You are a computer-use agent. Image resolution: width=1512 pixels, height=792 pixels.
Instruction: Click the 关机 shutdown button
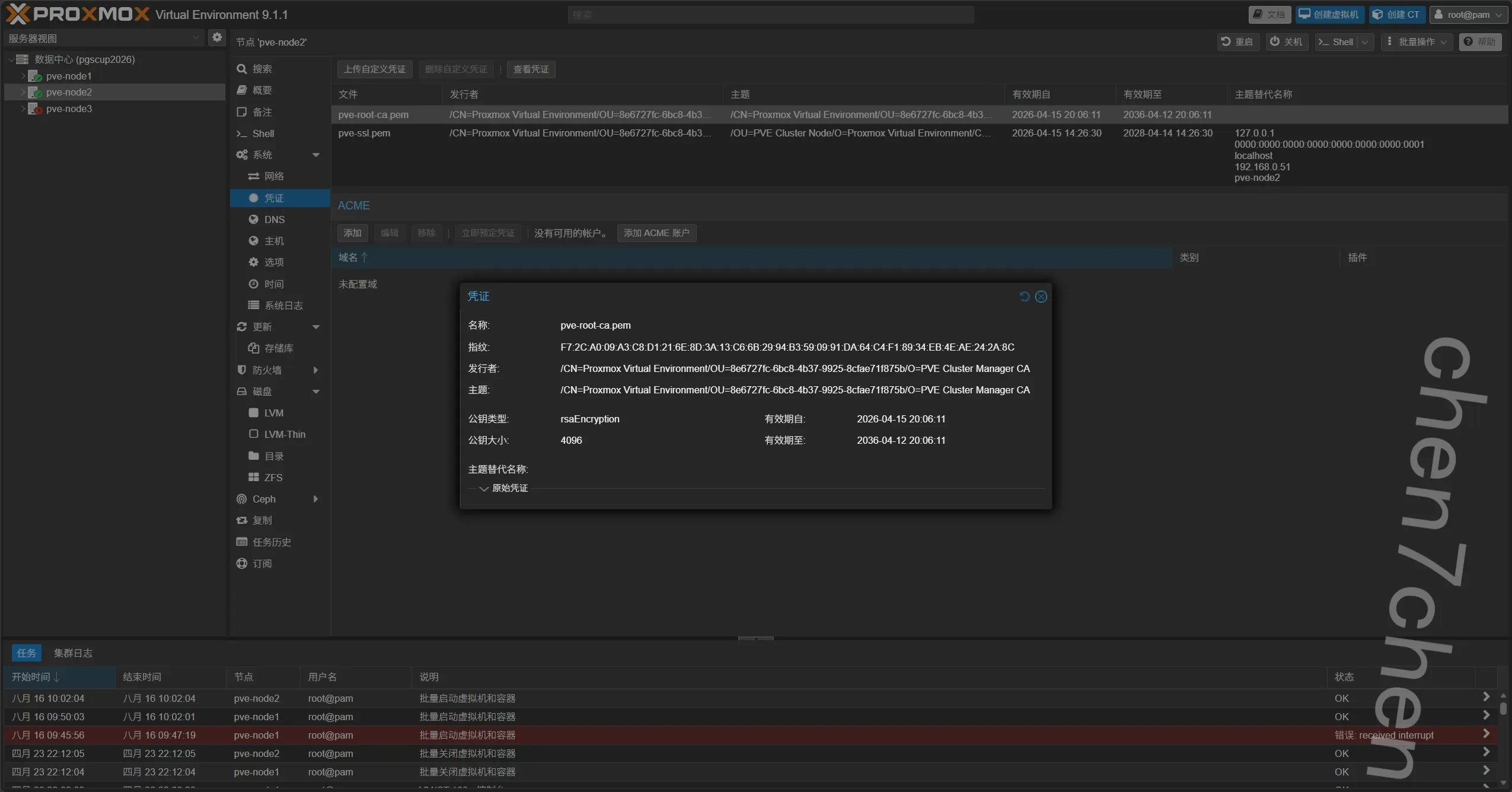click(1287, 42)
